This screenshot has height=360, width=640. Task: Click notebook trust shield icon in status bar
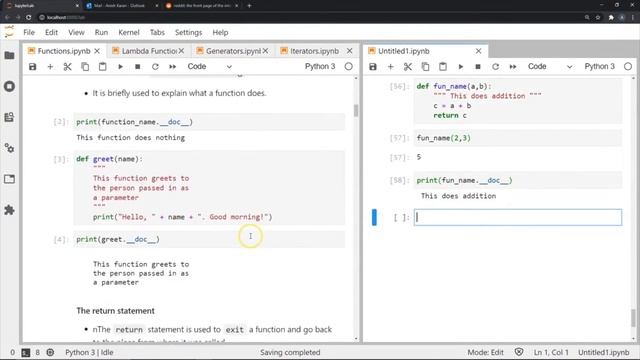tap(519, 352)
